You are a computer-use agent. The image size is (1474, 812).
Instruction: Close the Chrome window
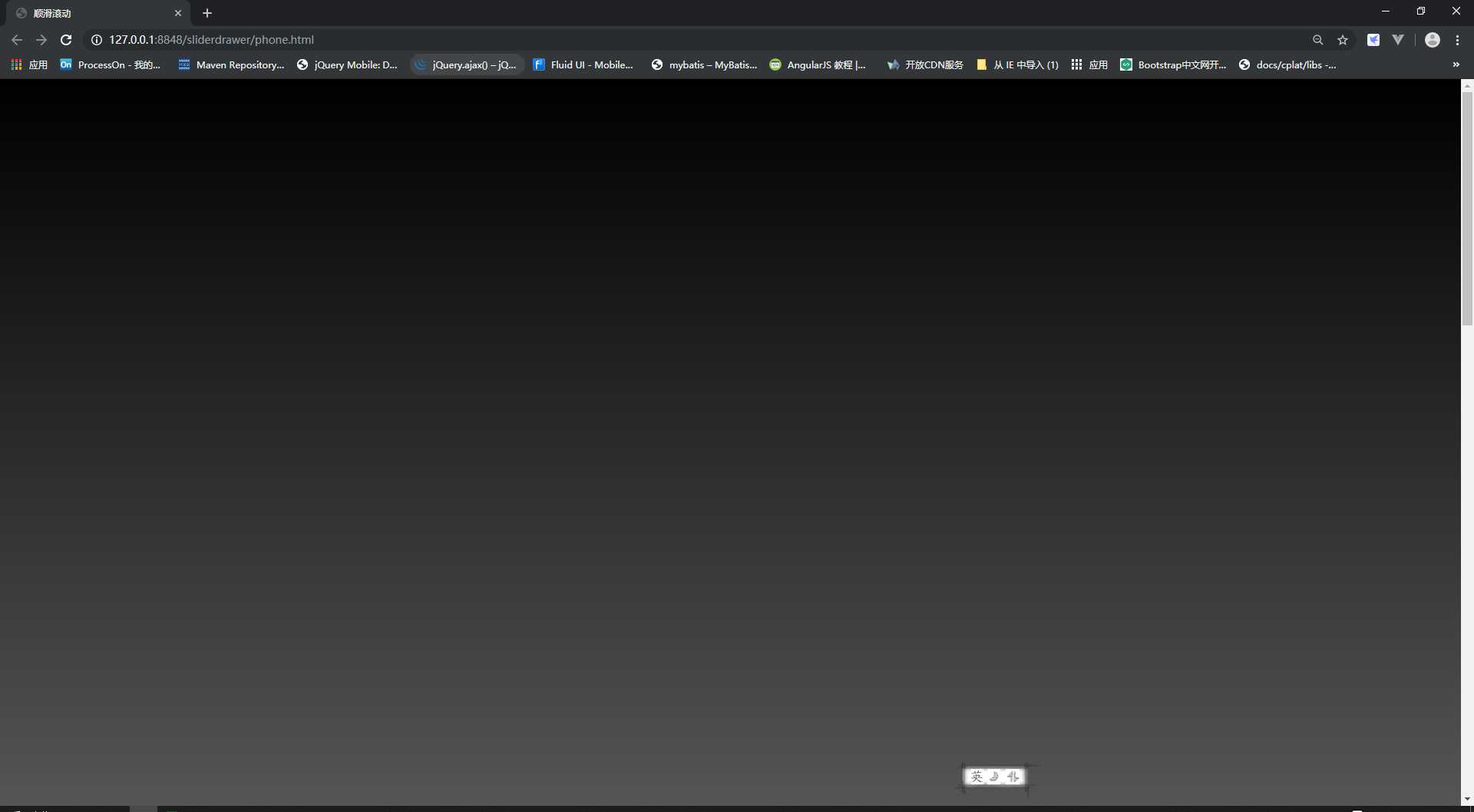pyautogui.click(x=1456, y=12)
